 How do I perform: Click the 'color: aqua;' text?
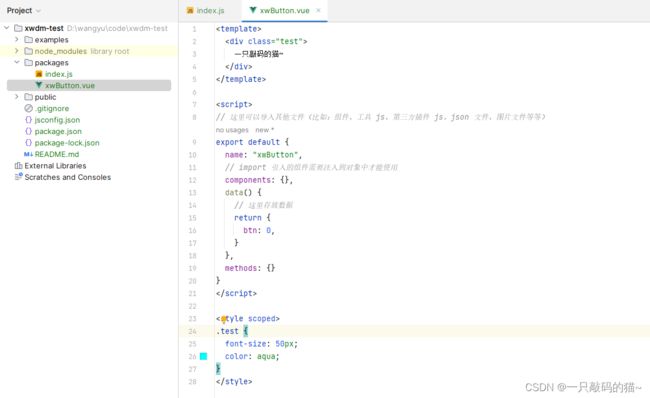(x=252, y=357)
